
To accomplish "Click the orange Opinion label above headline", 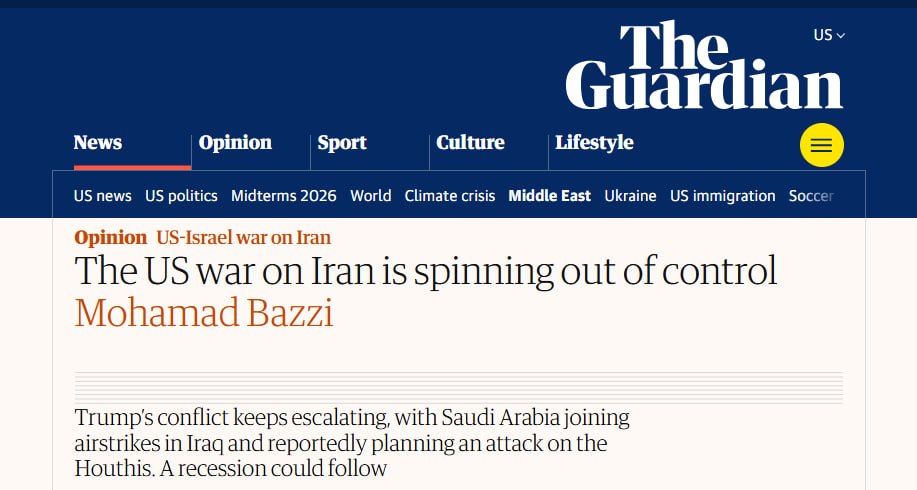I will [111, 237].
